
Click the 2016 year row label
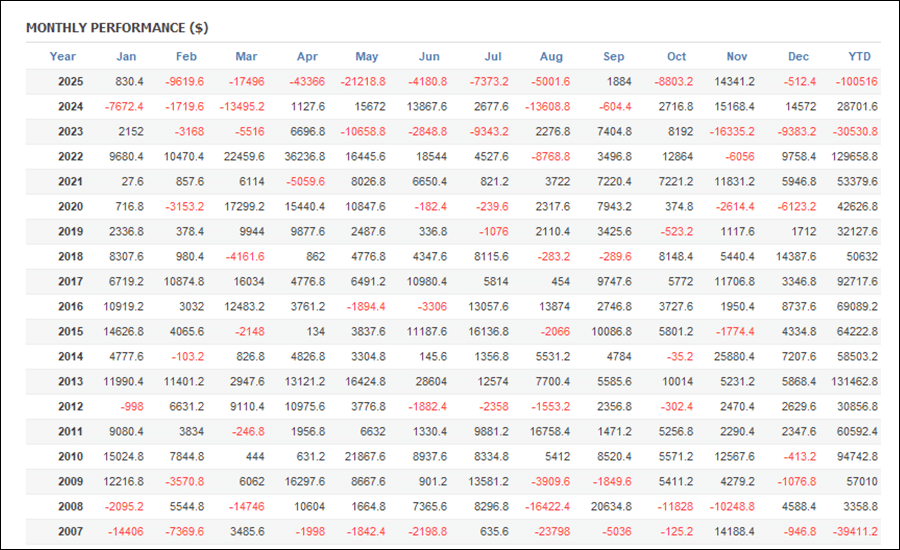pyautogui.click(x=69, y=307)
